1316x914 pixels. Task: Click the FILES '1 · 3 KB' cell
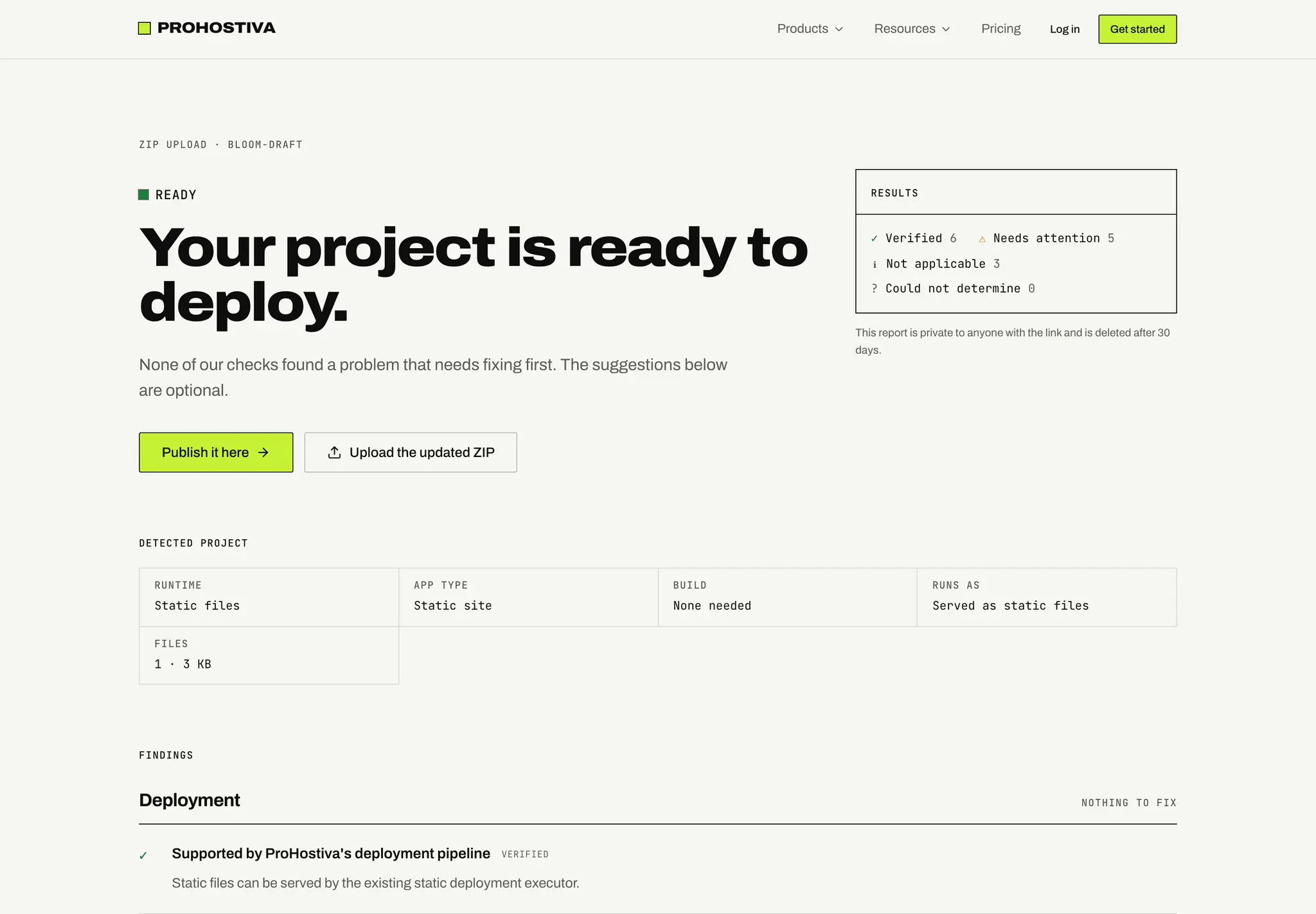(269, 655)
